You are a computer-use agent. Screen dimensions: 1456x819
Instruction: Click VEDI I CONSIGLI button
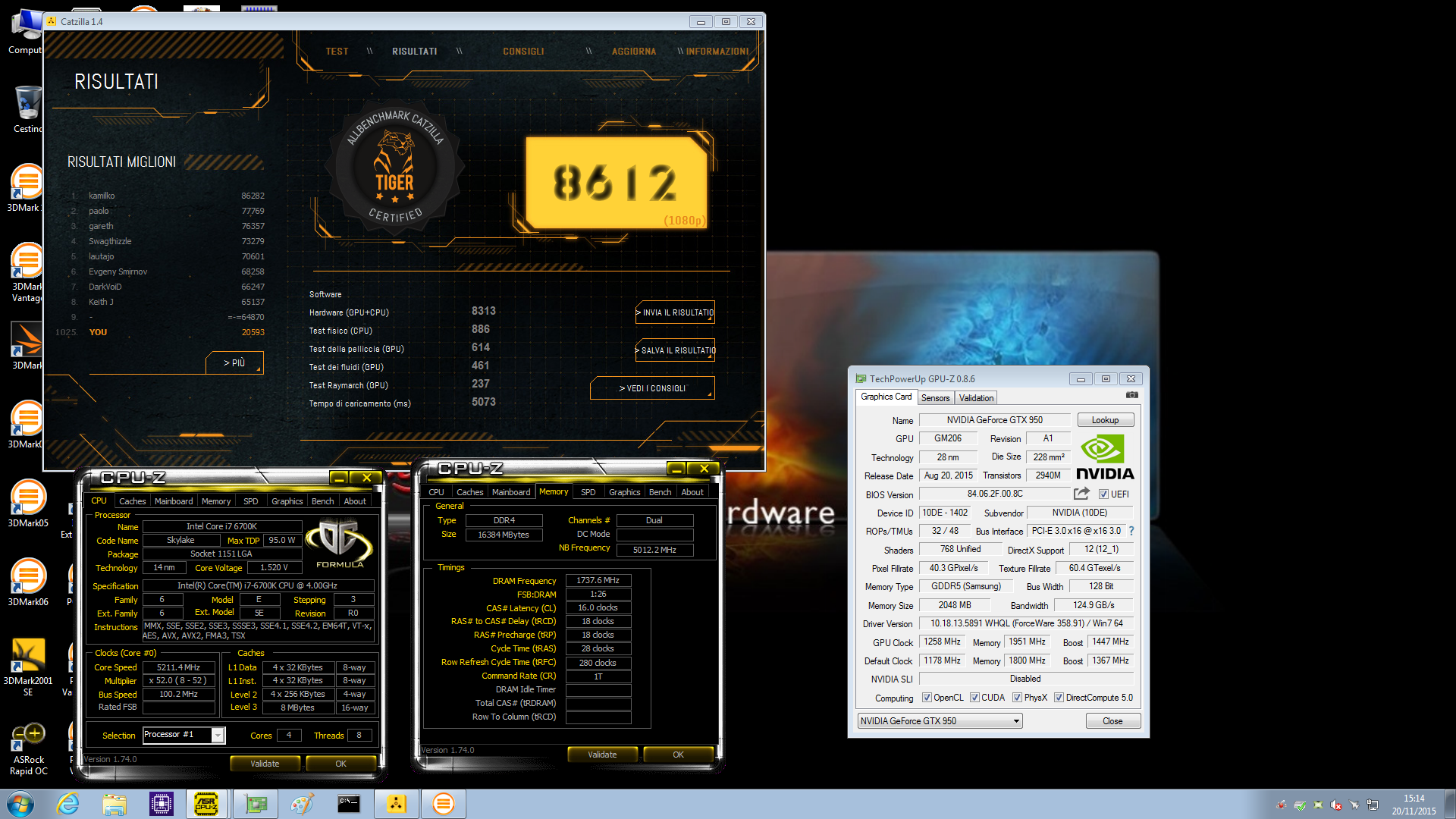[652, 388]
